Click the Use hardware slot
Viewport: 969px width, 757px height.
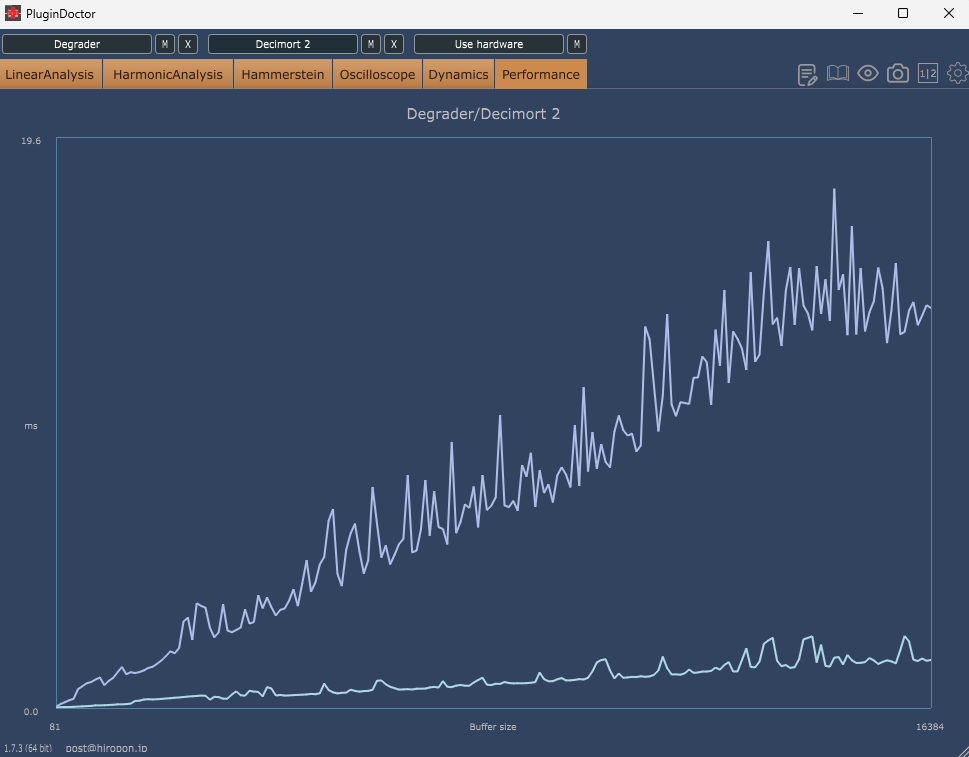coord(489,44)
